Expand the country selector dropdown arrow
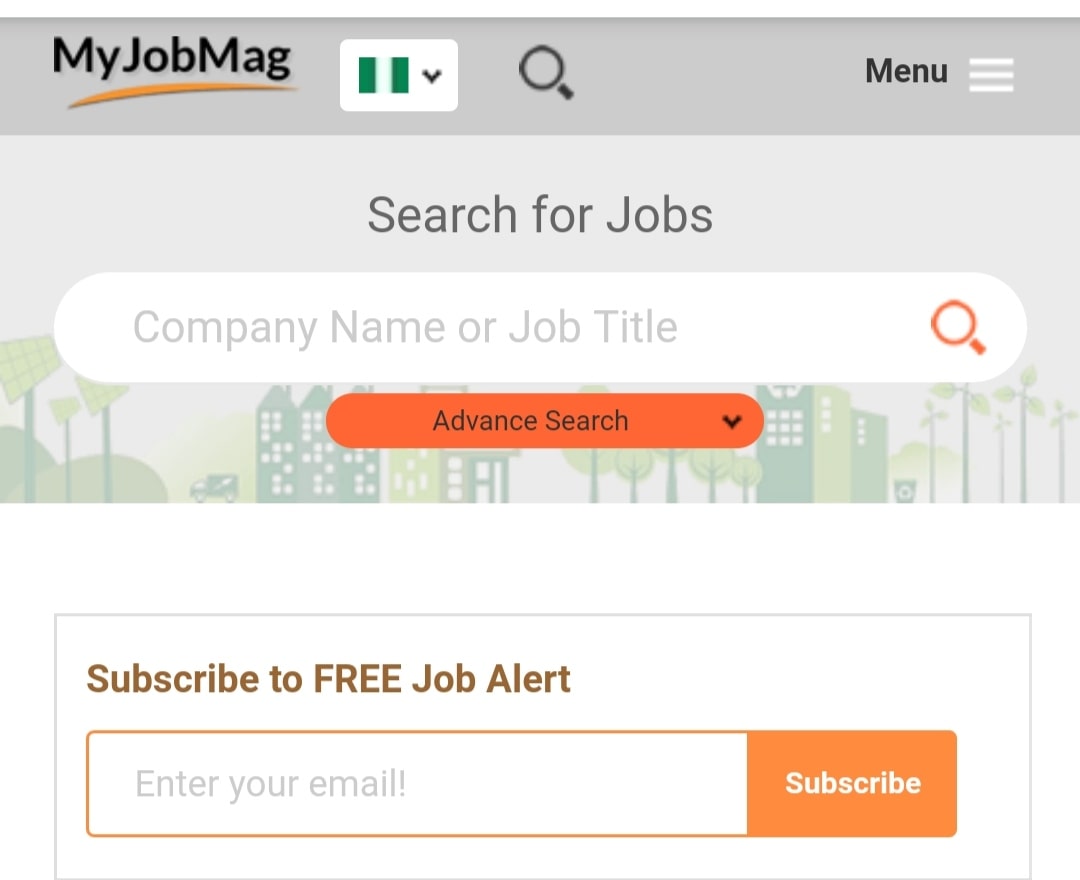This screenshot has width=1080, height=880. click(432, 74)
